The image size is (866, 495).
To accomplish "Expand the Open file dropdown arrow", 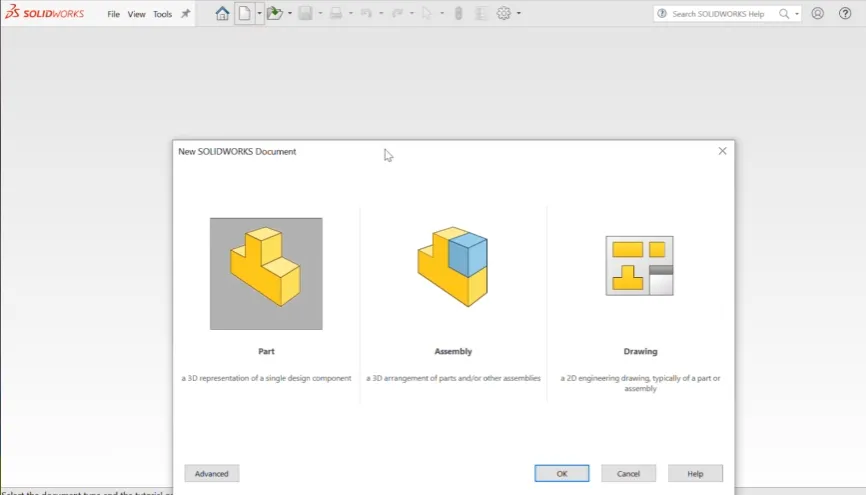I will coord(290,13).
